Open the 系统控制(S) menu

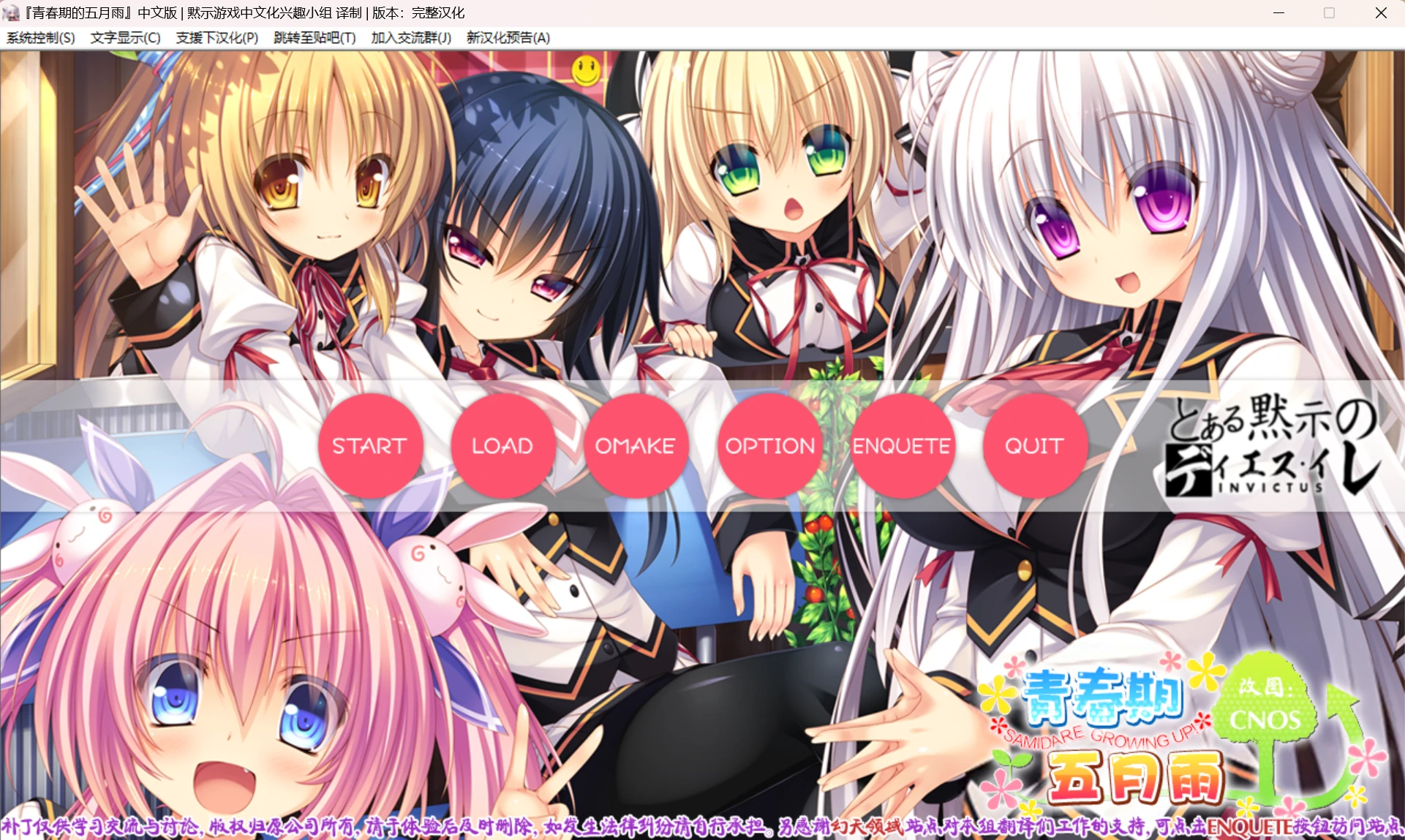(41, 38)
